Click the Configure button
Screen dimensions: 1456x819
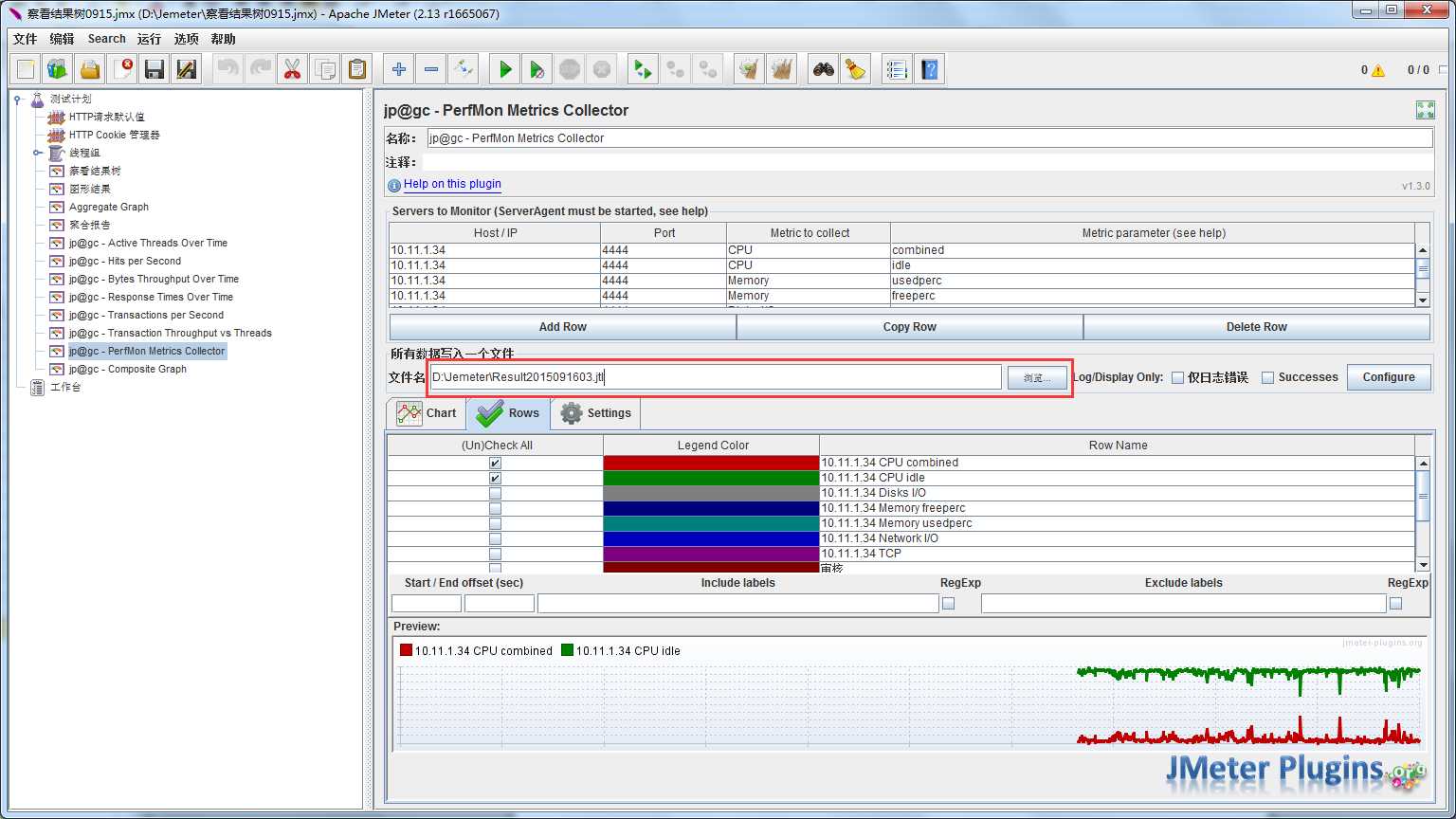(x=1389, y=377)
